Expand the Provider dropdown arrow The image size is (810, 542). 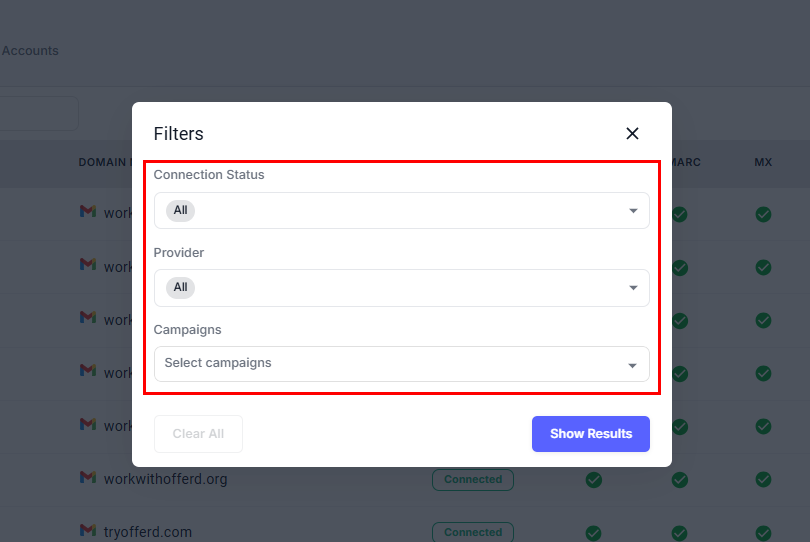click(633, 288)
